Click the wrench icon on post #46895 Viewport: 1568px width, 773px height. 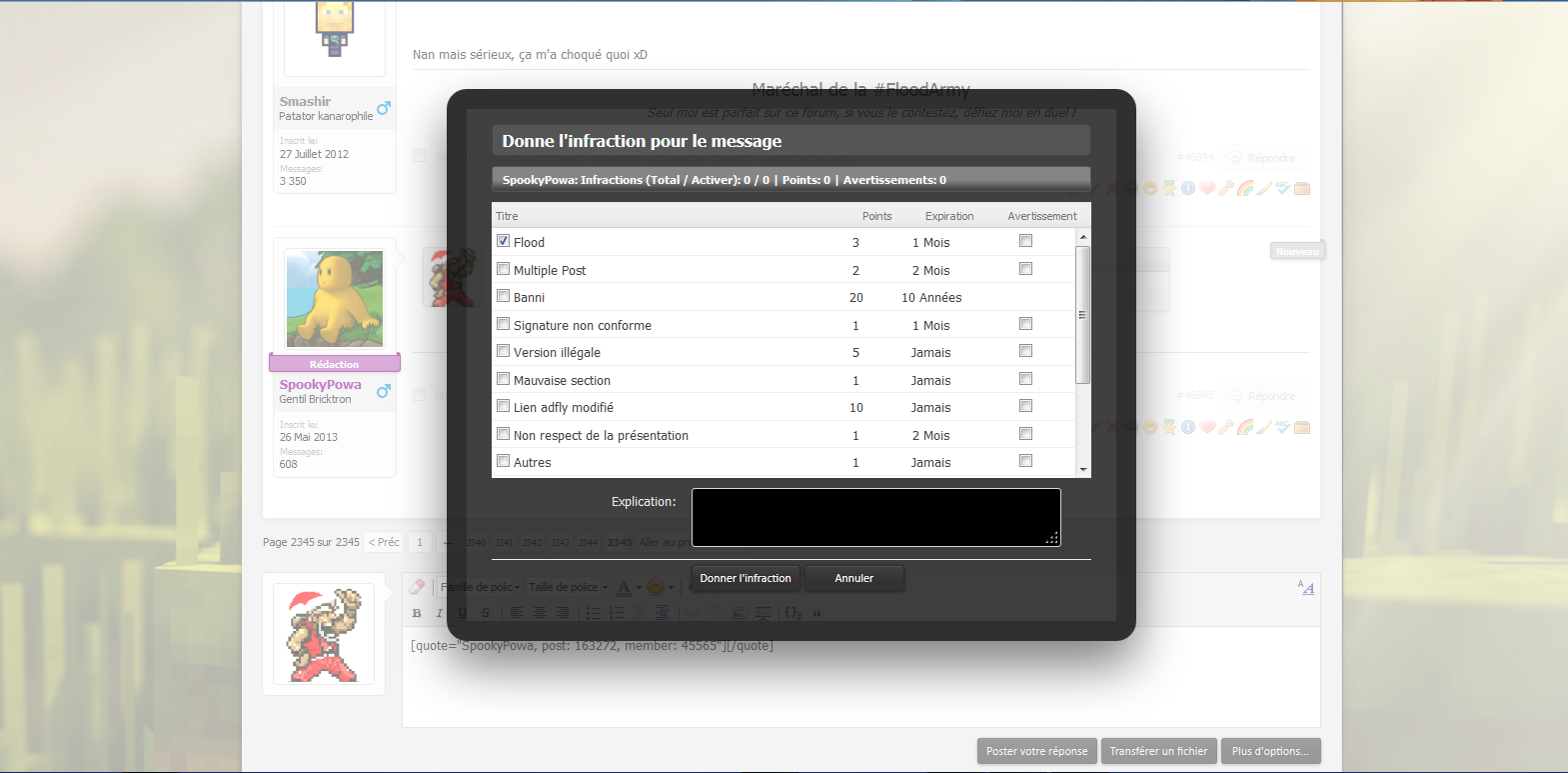(1226, 427)
